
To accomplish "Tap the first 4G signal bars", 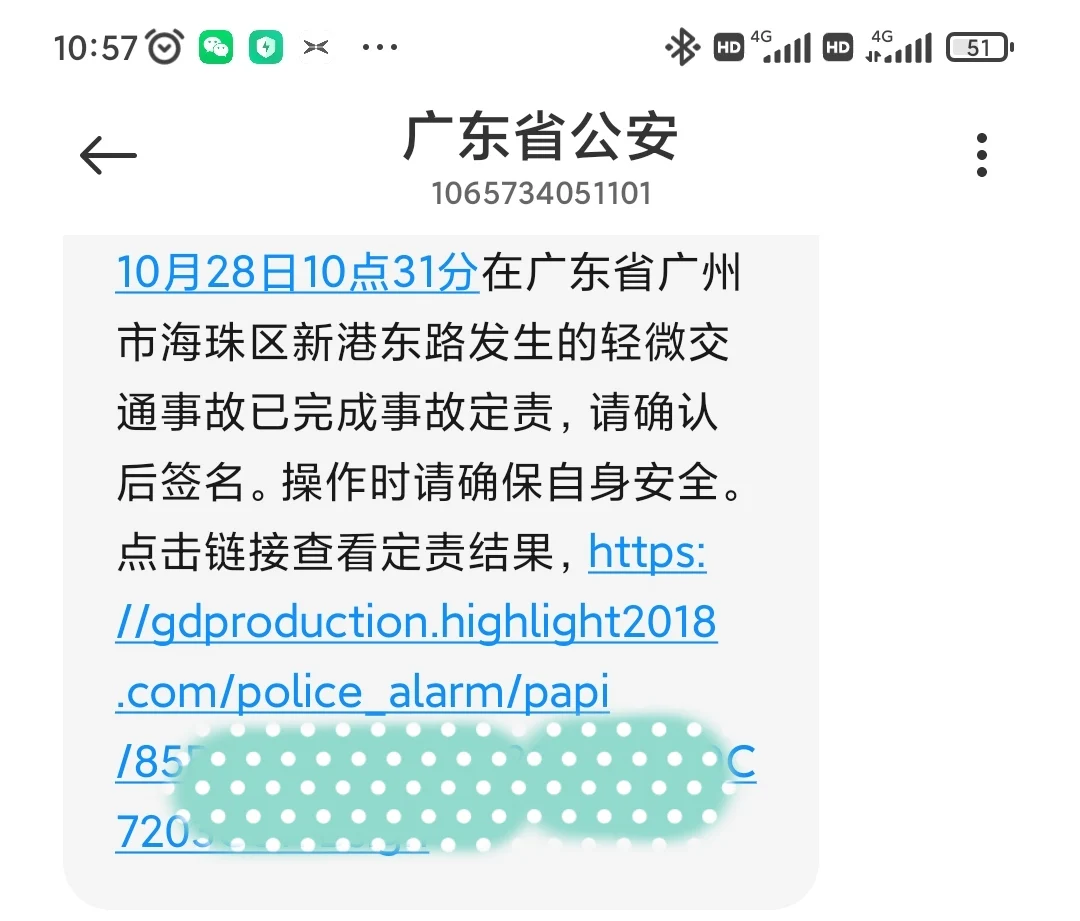I will point(786,47).
